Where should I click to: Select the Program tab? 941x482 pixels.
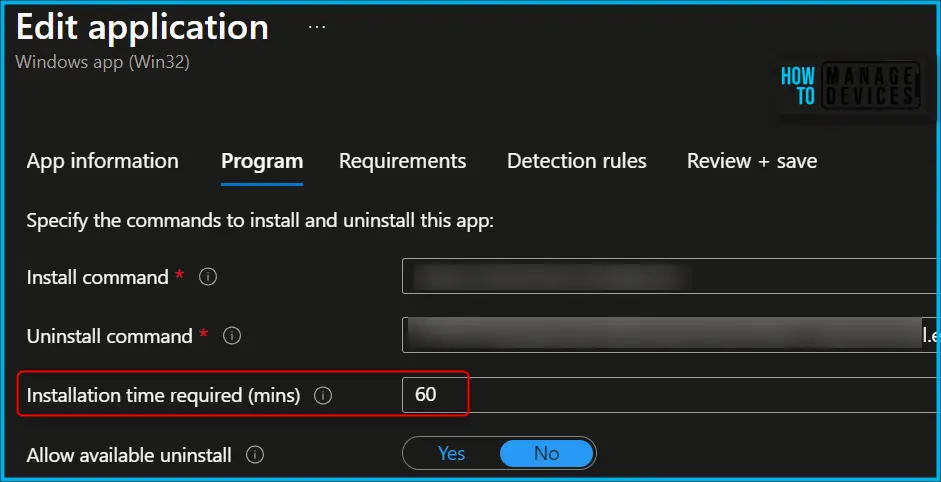point(262,161)
